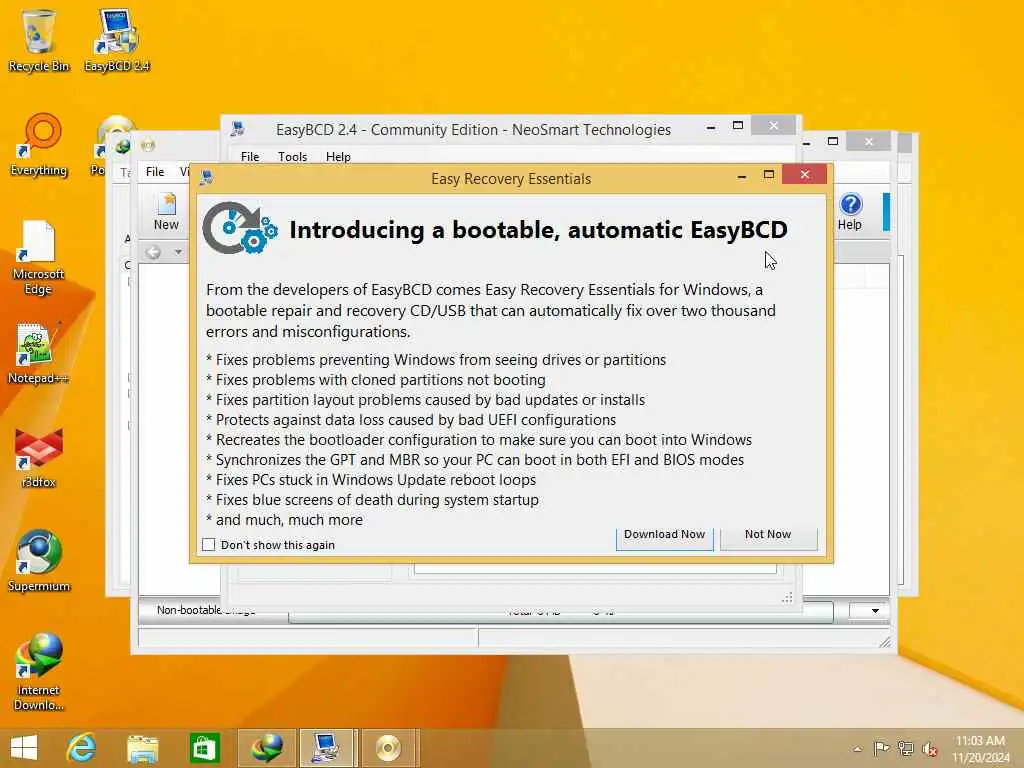The height and width of the screenshot is (768, 1024).
Task: Open the File menu in EasyBCD window
Action: click(x=249, y=157)
